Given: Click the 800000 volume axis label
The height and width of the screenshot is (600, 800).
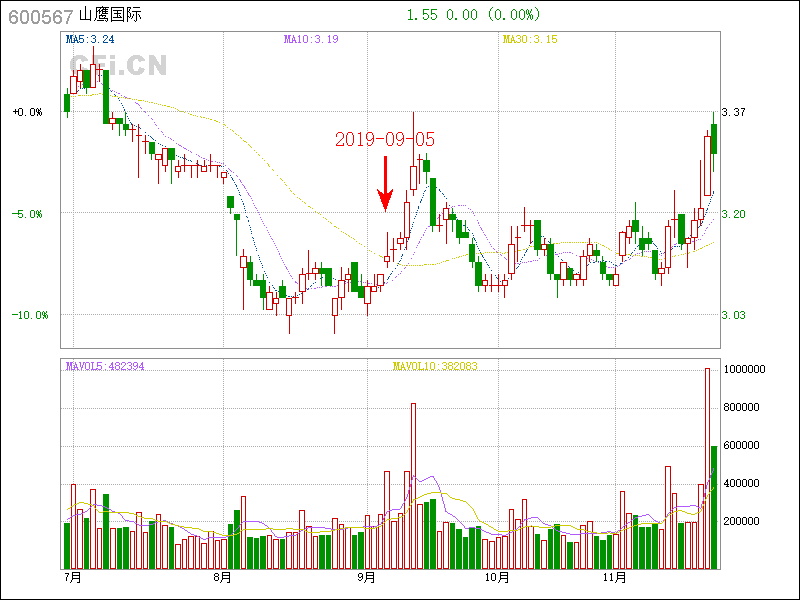Looking at the screenshot, I should [742, 407].
